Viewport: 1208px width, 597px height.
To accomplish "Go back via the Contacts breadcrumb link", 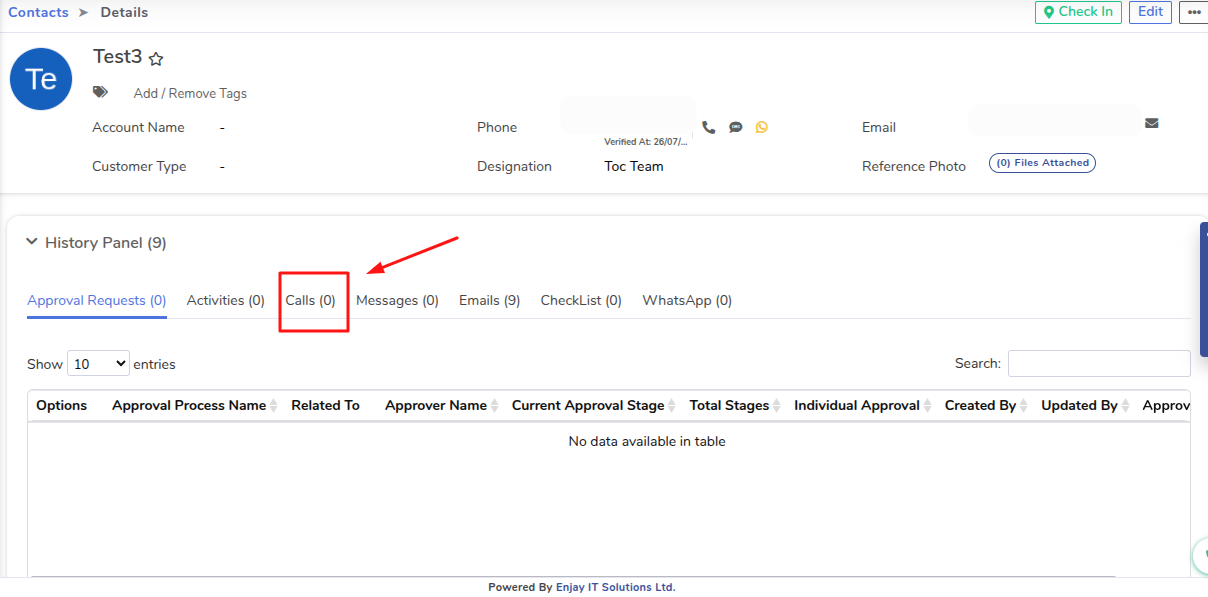I will pos(39,12).
